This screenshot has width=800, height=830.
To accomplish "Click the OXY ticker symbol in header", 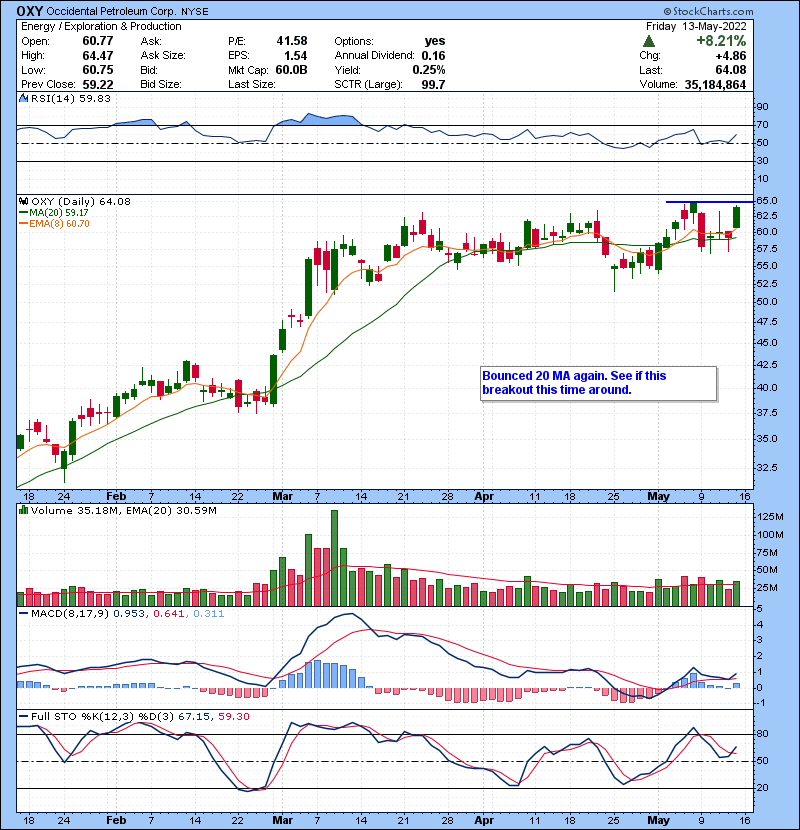I will [30, 11].
